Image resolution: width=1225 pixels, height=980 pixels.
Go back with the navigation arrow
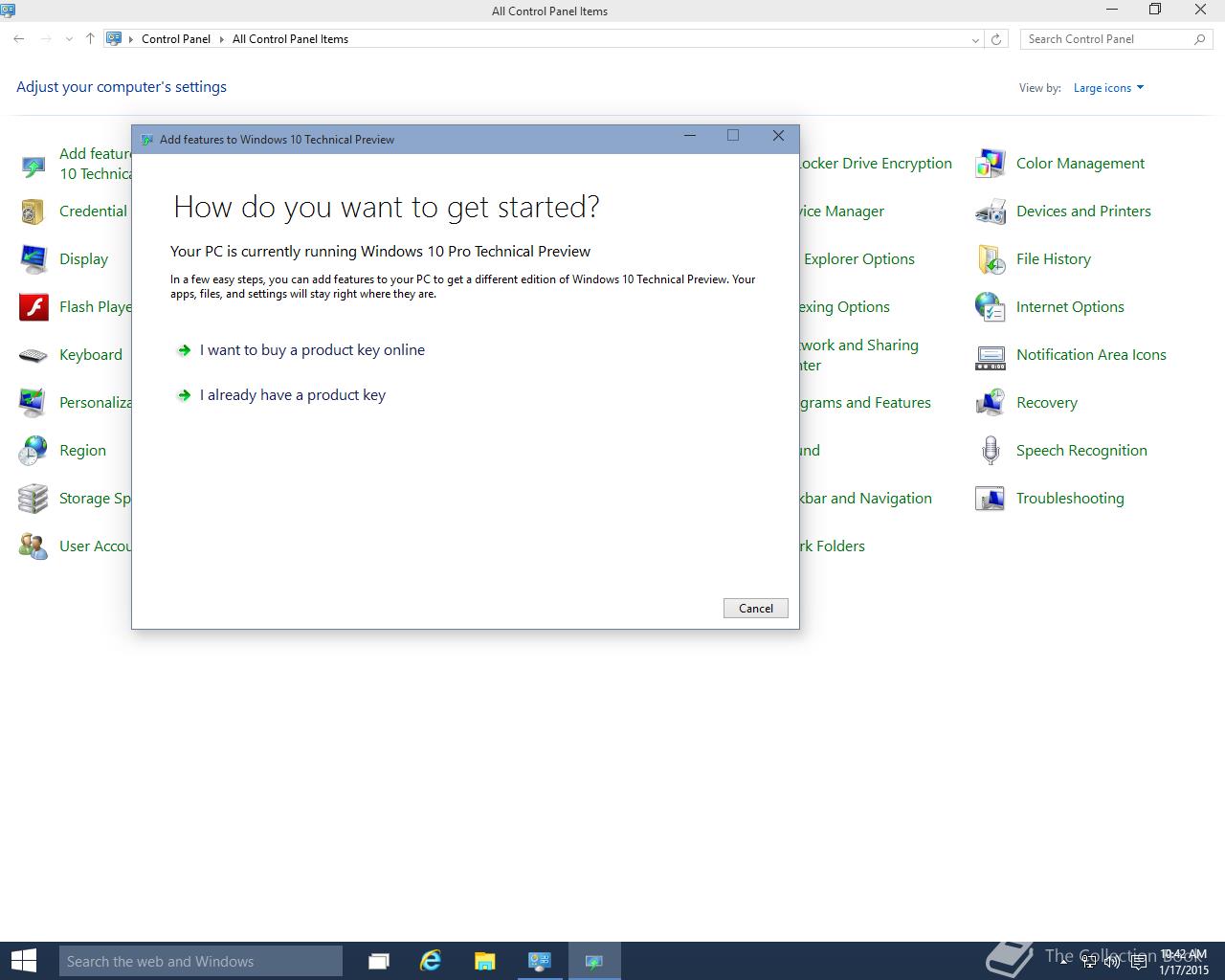19,39
